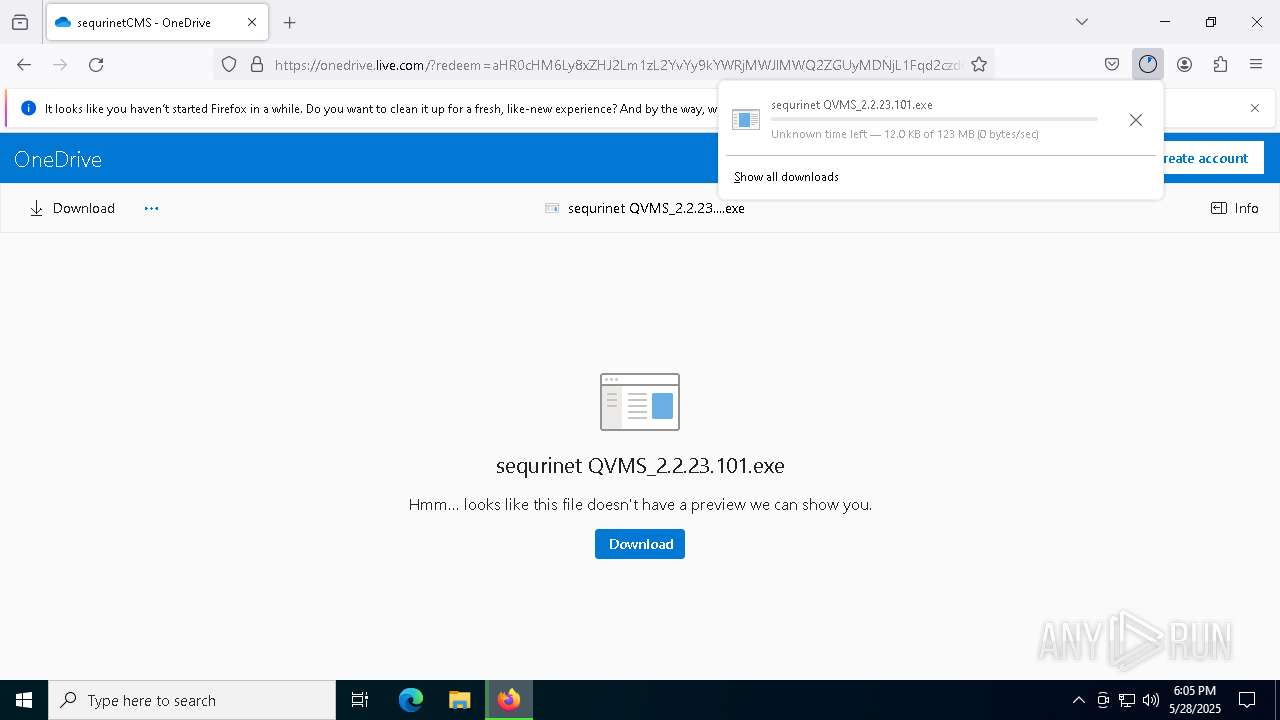Cancel the sequrinet QVMS download
This screenshot has height=720, width=1280.
pos(1136,120)
